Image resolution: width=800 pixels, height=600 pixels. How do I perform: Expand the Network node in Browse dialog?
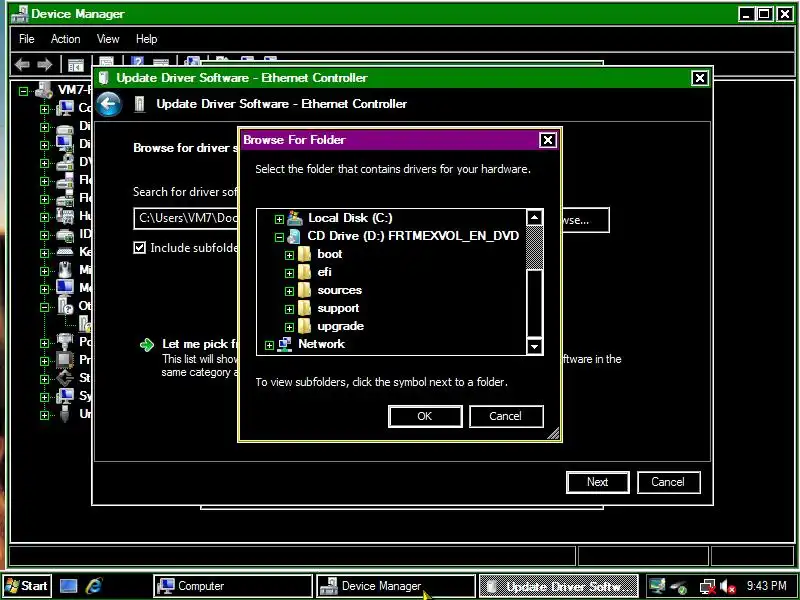coord(269,346)
